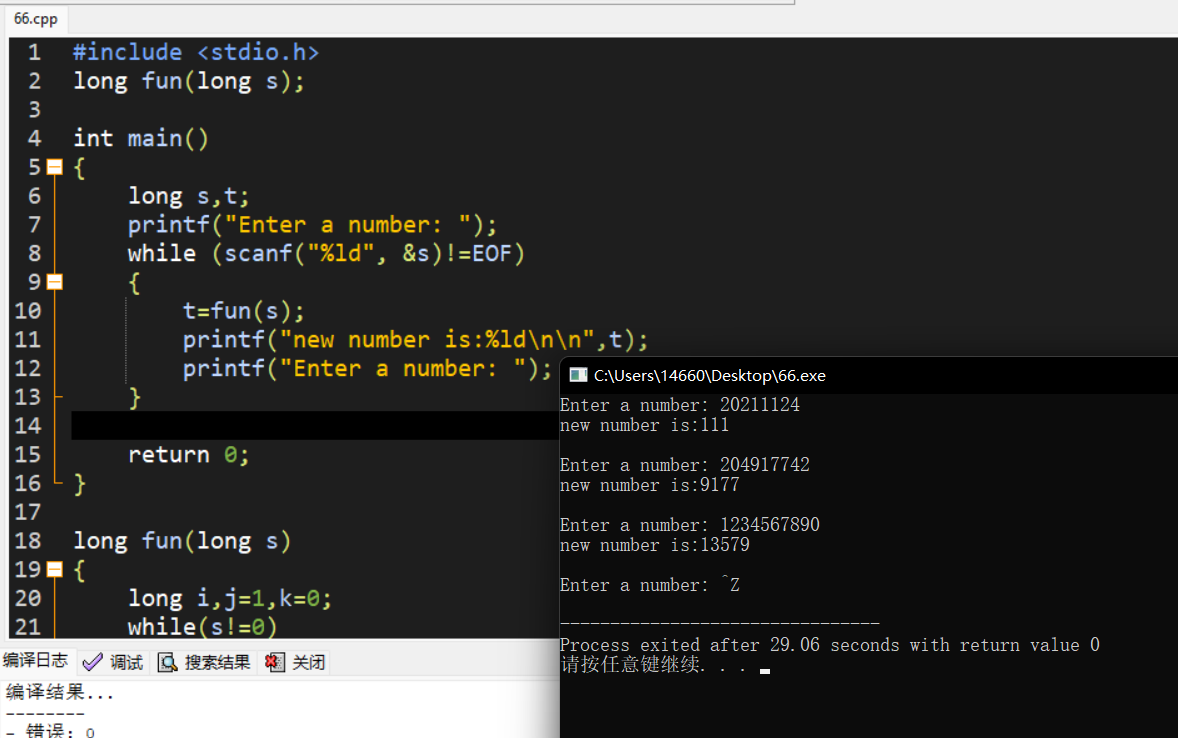Click the 'long i,j=1,k=0;' line
This screenshot has height=738, width=1178.
[x=229, y=598]
